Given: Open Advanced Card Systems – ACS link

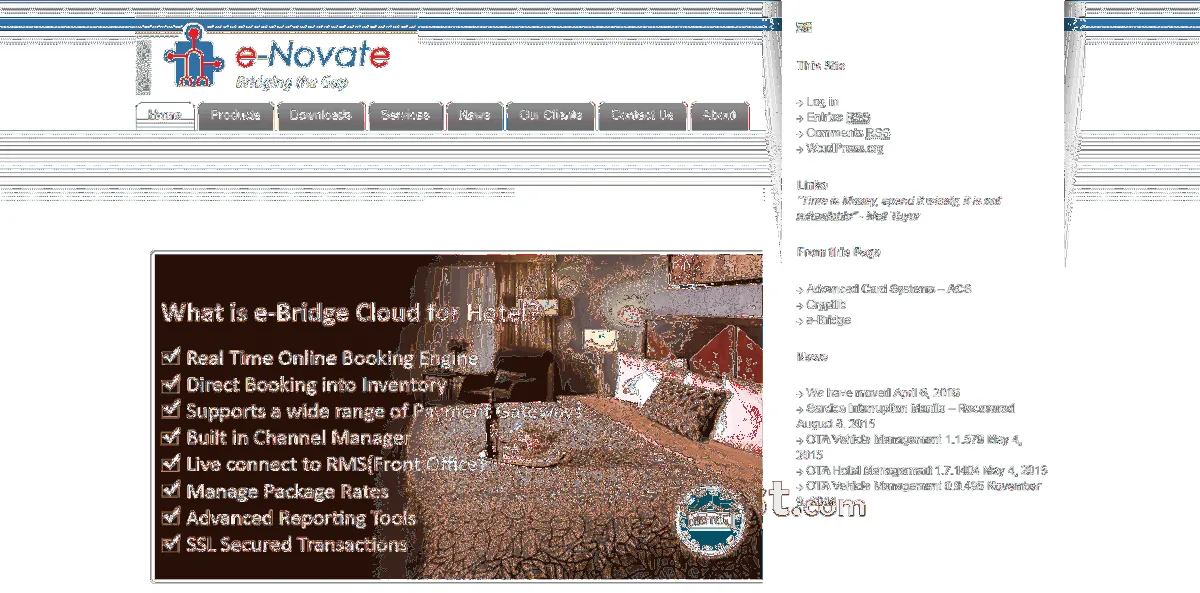Looking at the screenshot, I should coord(889,289).
